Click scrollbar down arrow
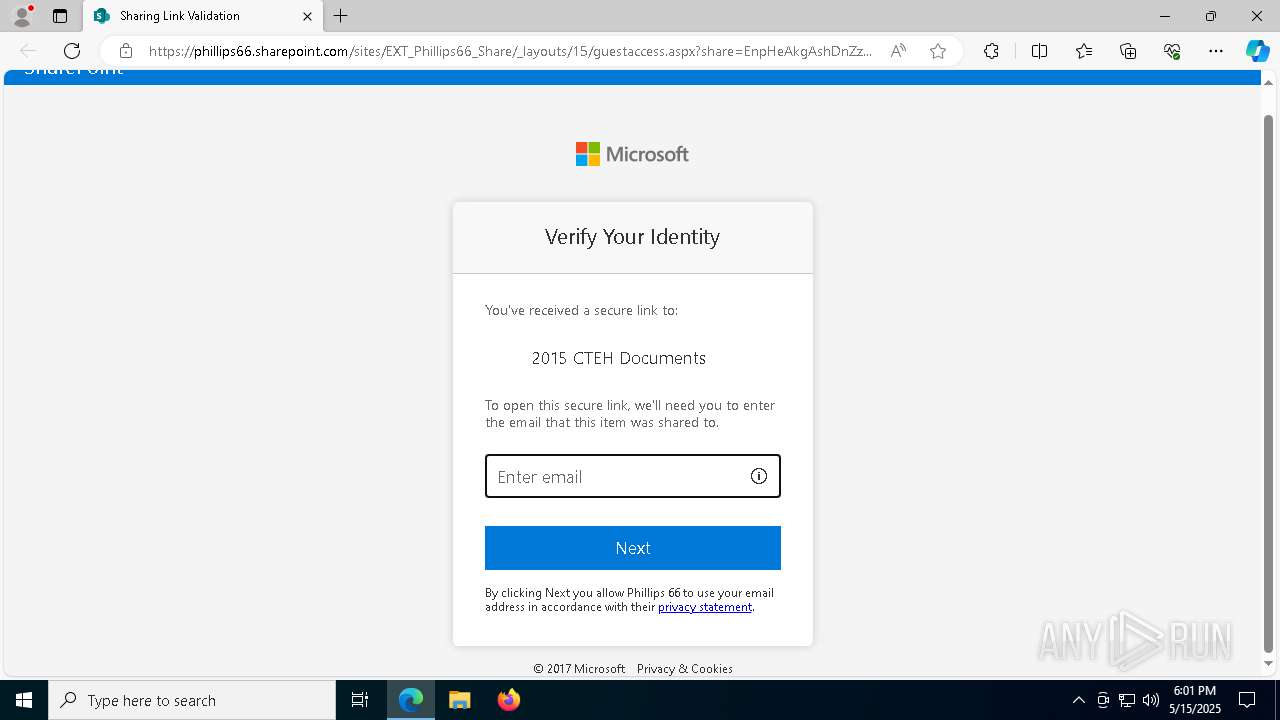This screenshot has height=720, width=1280. tap(1269, 663)
